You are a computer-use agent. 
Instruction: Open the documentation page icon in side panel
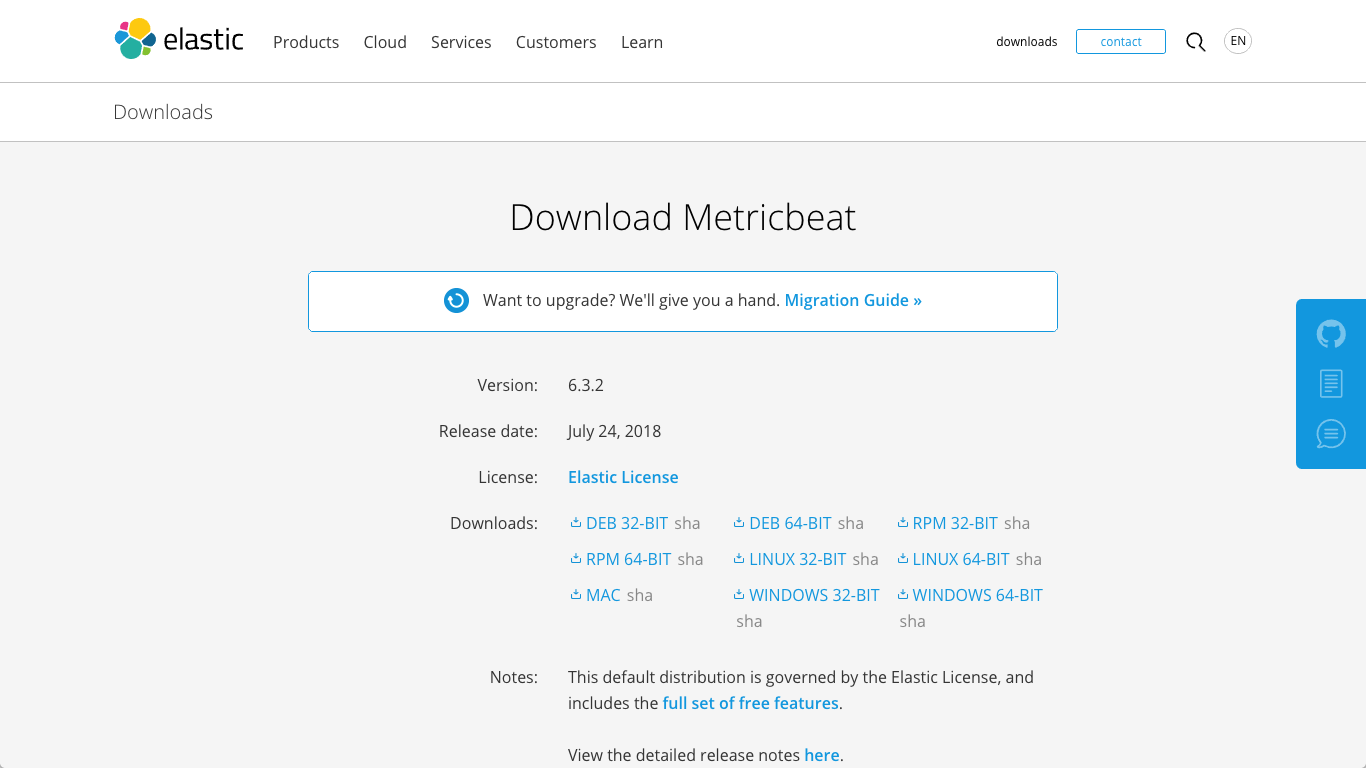coord(1331,383)
